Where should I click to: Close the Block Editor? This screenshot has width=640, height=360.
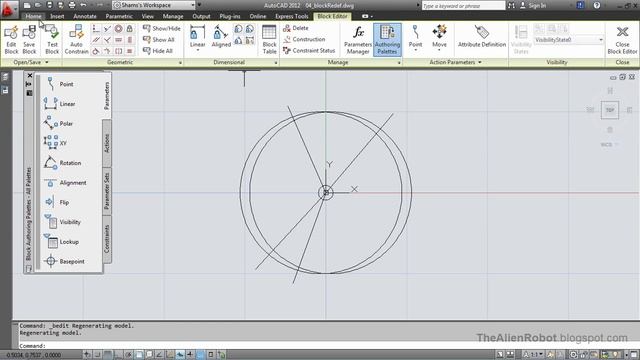point(622,39)
